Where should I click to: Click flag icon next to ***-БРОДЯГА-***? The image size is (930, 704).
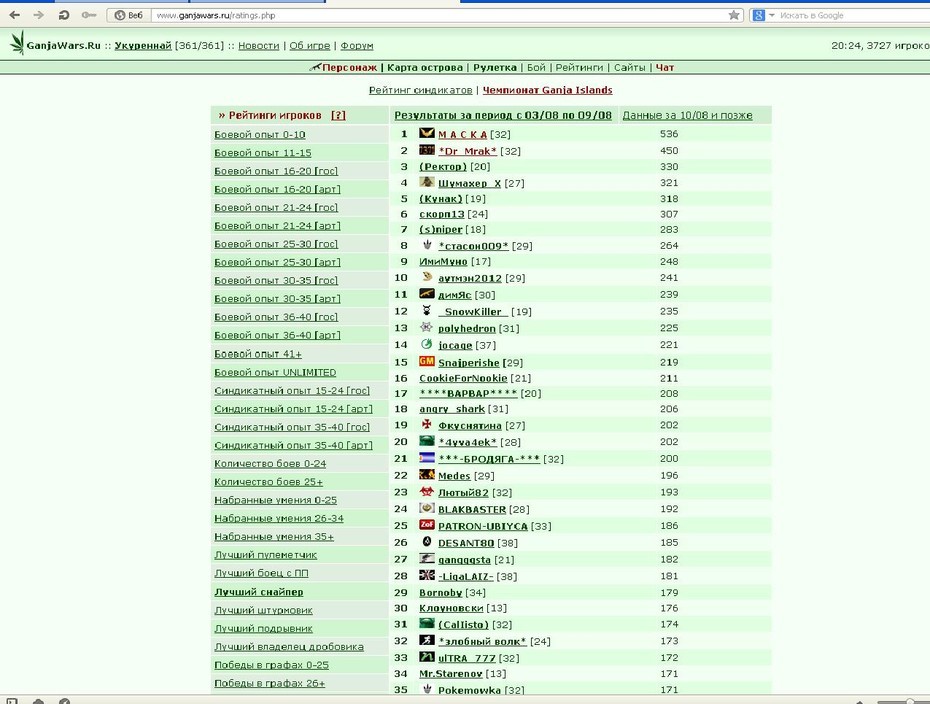point(427,458)
